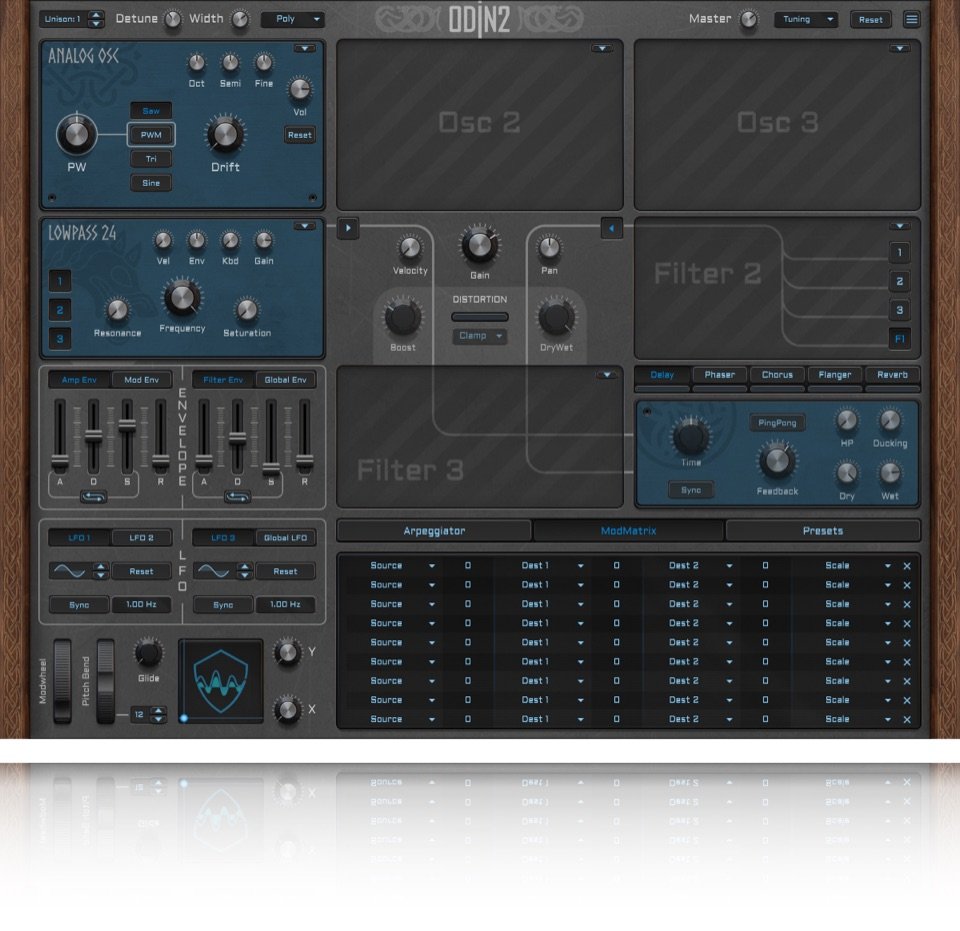Open the Poly voice mode dropdown

click(293, 20)
